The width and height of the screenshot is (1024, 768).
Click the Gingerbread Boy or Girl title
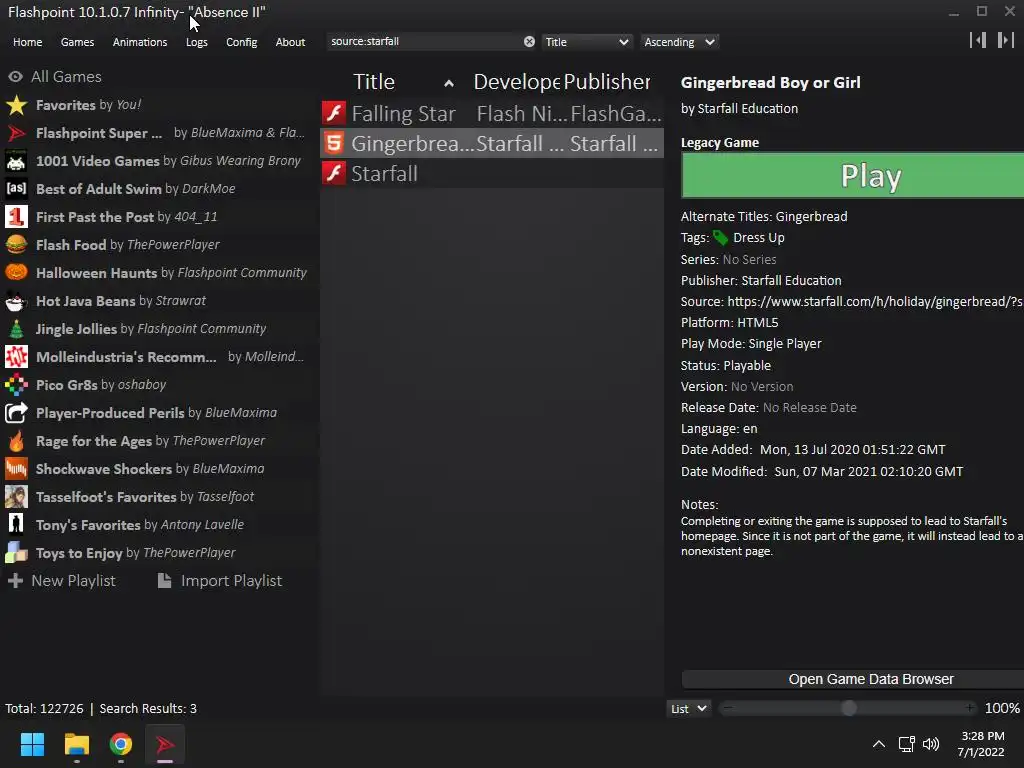coord(771,83)
